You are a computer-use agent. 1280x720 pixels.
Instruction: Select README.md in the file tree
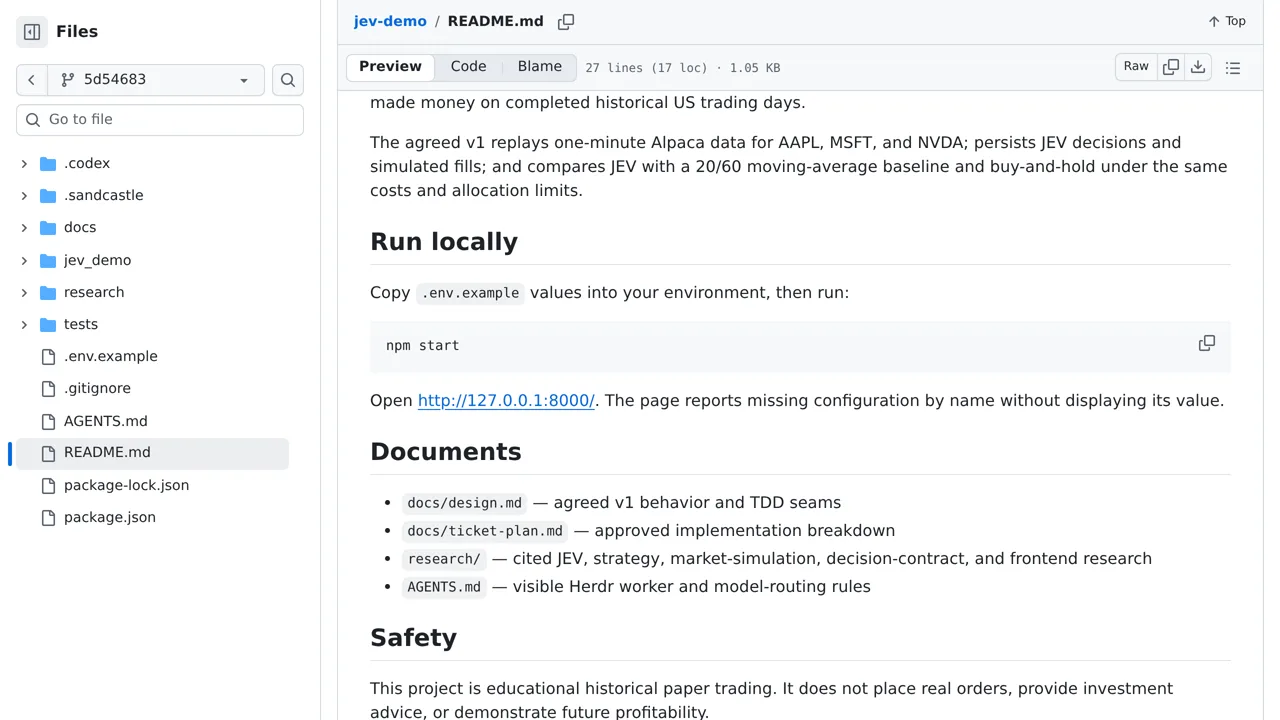coord(150,453)
